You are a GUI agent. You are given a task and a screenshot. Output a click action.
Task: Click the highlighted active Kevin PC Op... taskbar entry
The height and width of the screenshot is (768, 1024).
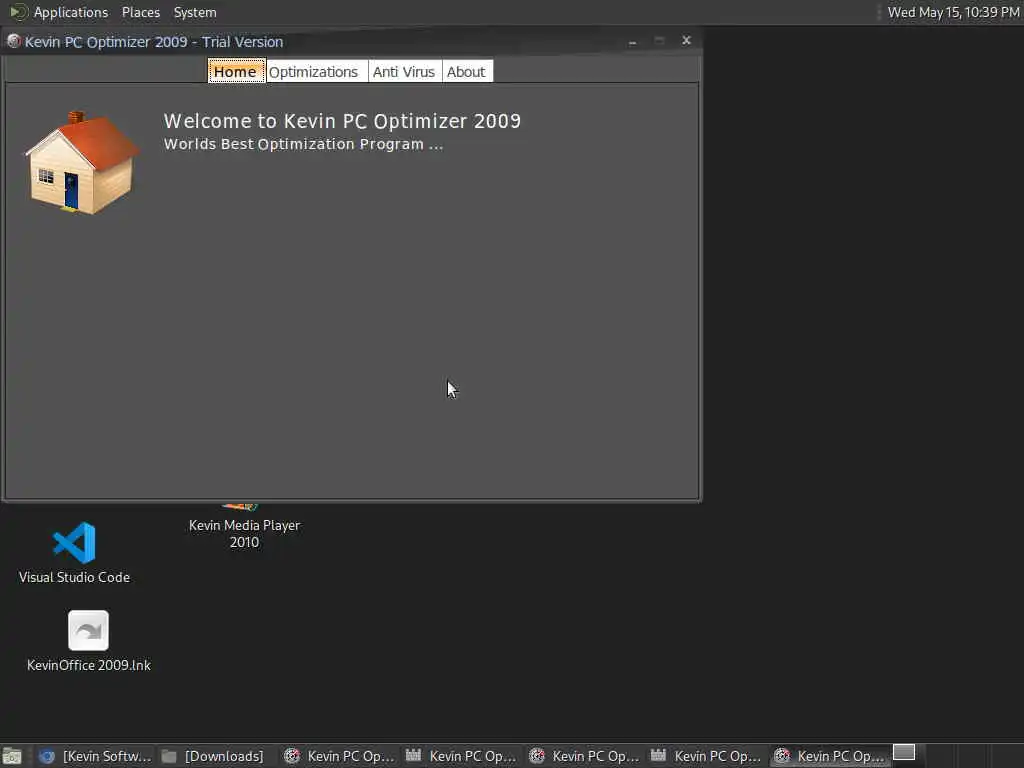pyautogui.click(x=829, y=756)
